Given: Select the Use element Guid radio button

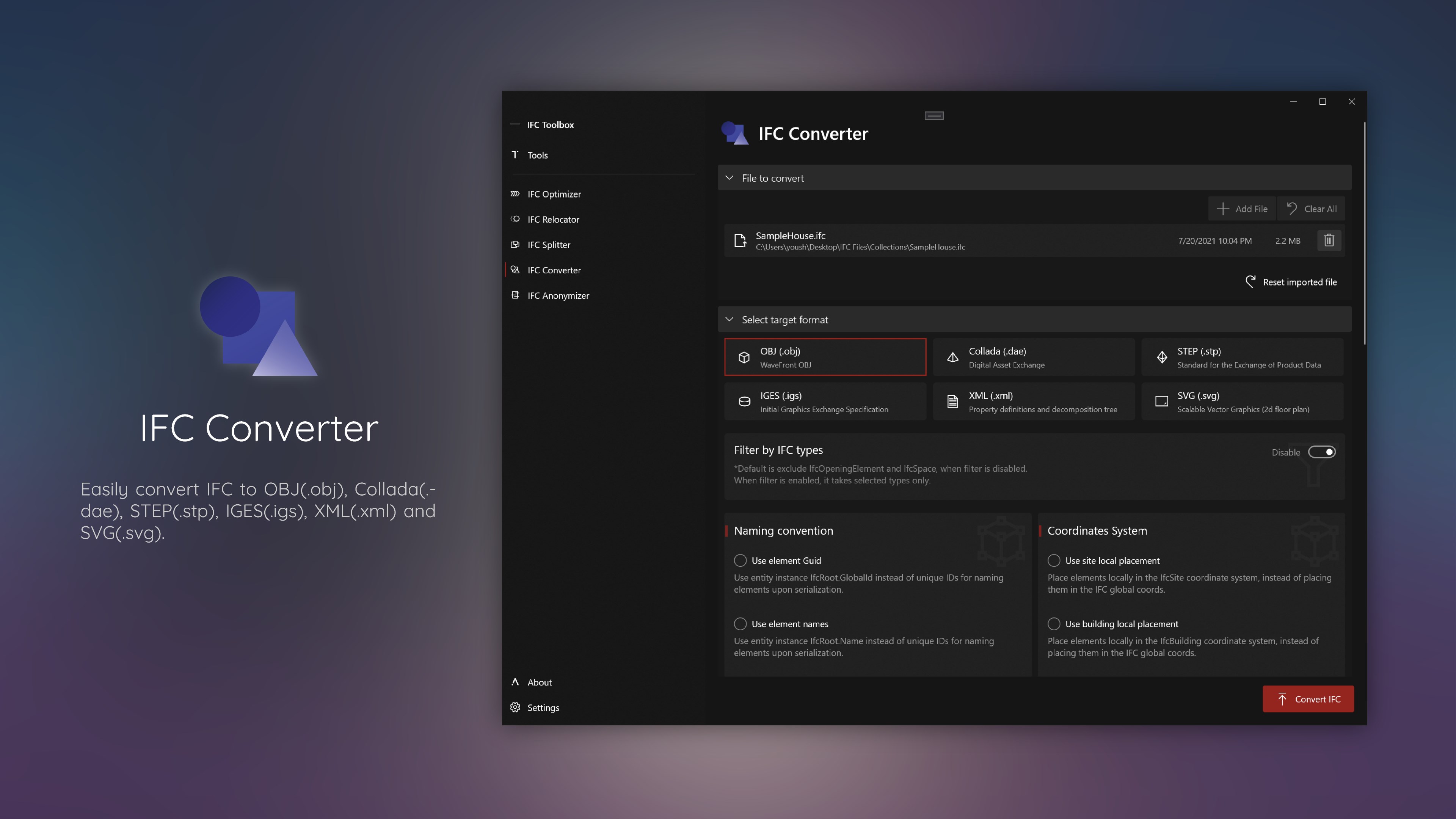Looking at the screenshot, I should 740,560.
